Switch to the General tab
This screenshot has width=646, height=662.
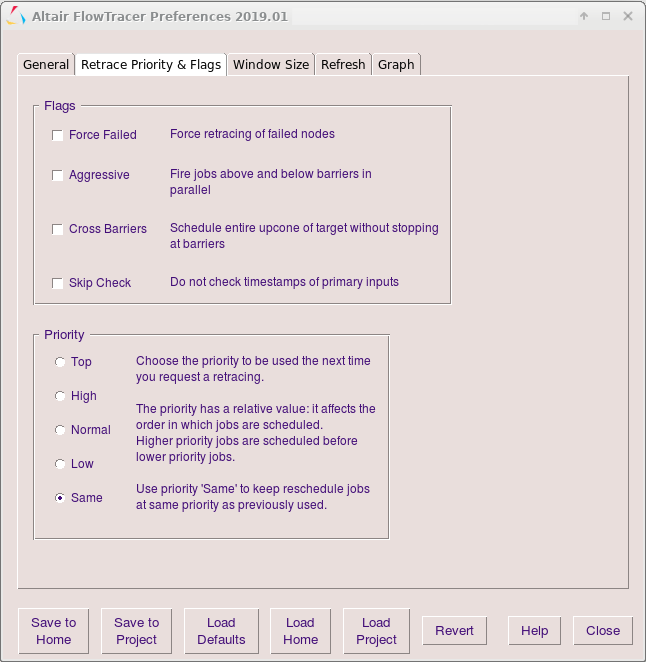coord(46,64)
